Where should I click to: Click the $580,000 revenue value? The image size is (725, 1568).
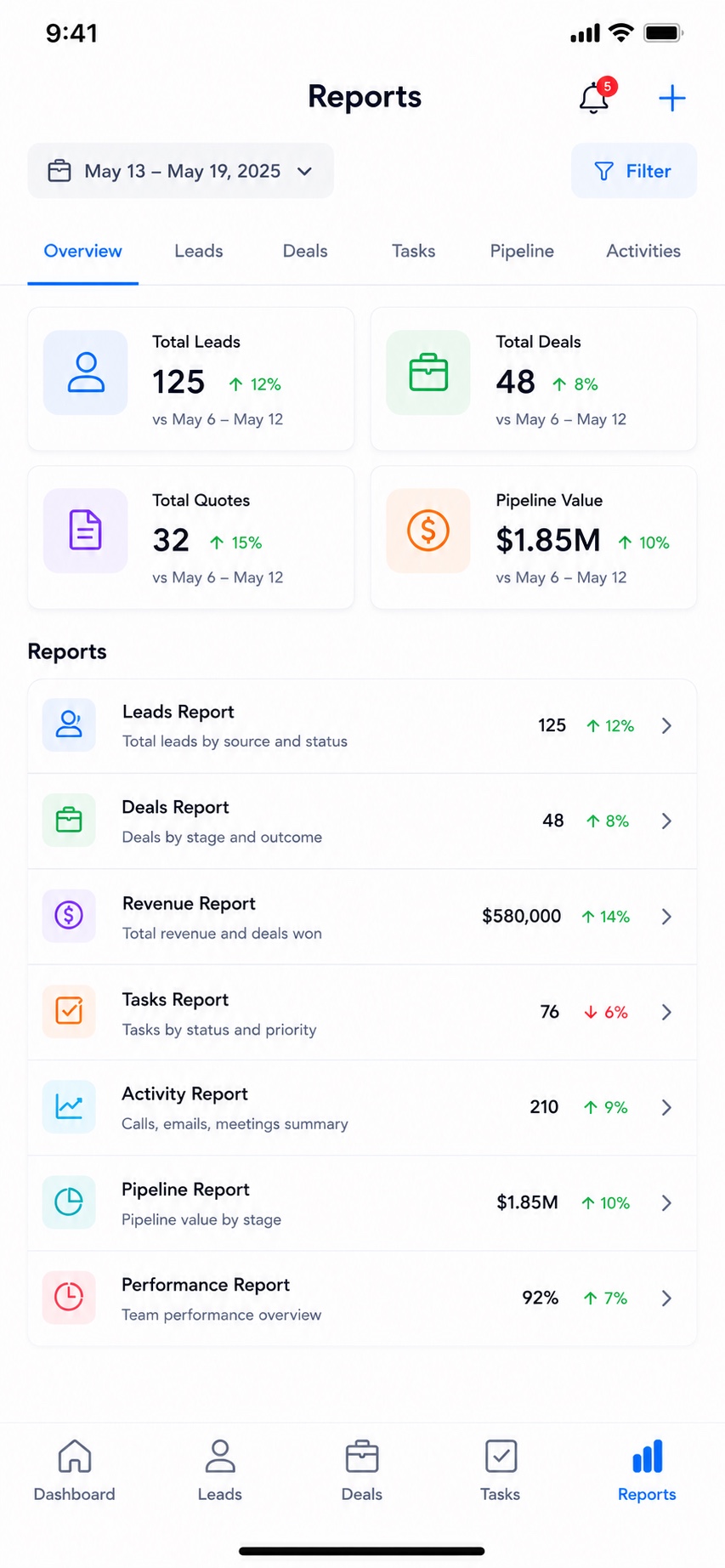pos(522,916)
